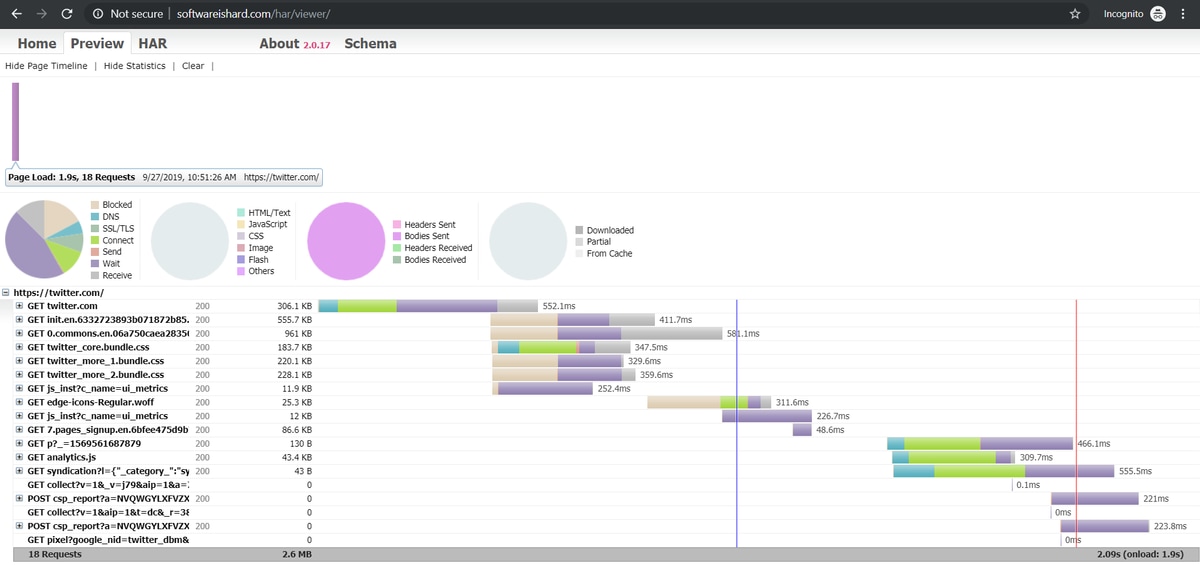Click the twitter.com 552.1ms waterfall bar

pyautogui.click(x=428, y=306)
